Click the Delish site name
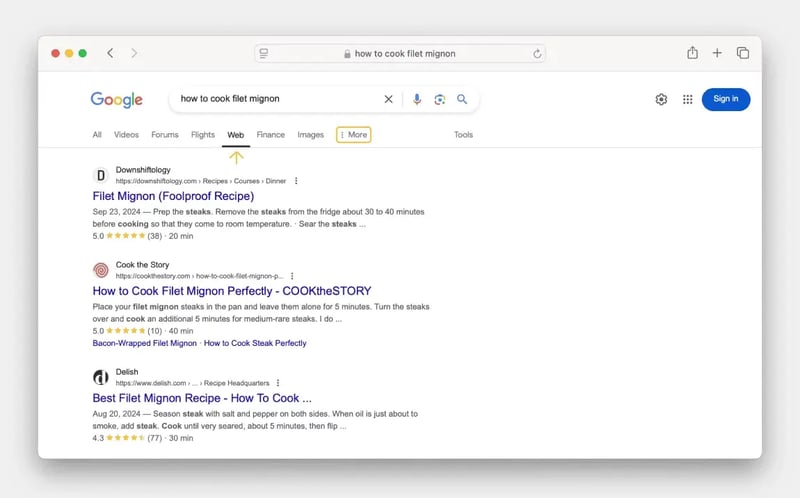The width and height of the screenshot is (800, 498). [127, 372]
